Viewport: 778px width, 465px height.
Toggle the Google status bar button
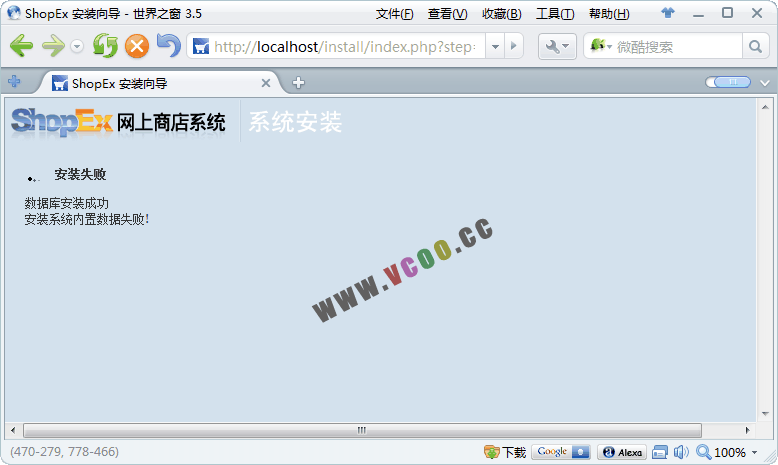point(560,452)
